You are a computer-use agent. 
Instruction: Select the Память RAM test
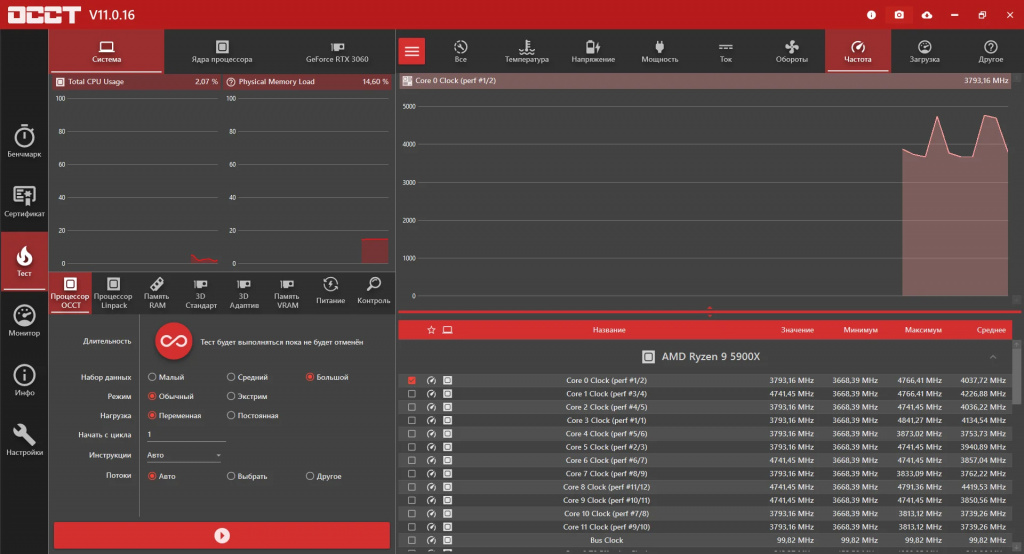(x=157, y=293)
